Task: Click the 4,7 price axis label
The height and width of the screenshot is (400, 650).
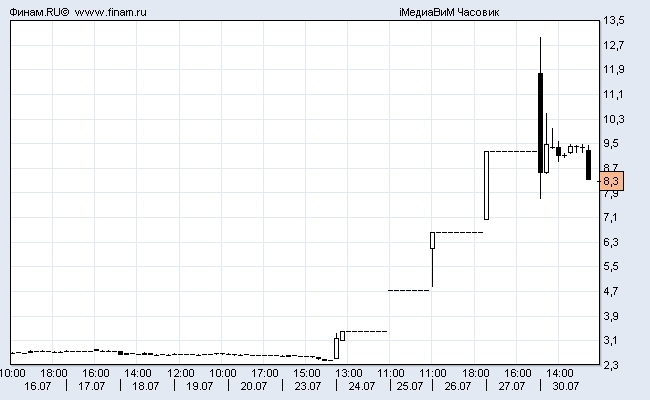Action: click(x=611, y=291)
